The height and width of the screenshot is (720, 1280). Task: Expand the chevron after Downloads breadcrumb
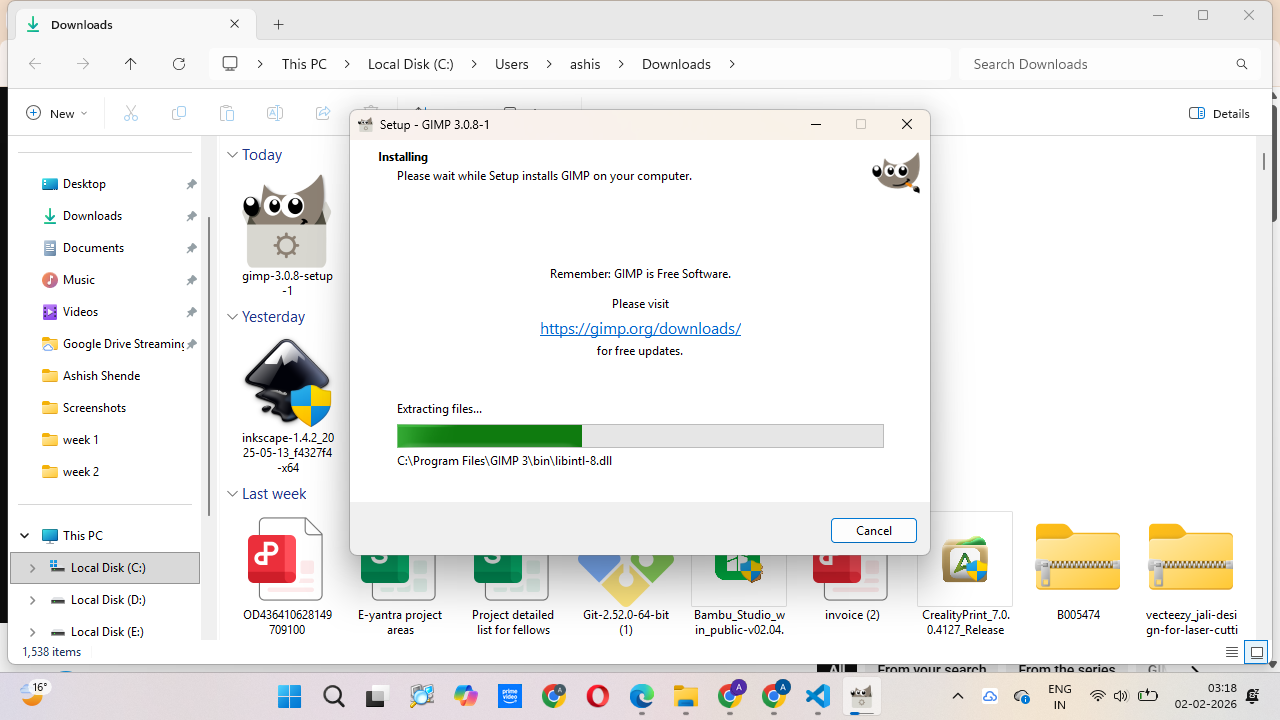732,64
